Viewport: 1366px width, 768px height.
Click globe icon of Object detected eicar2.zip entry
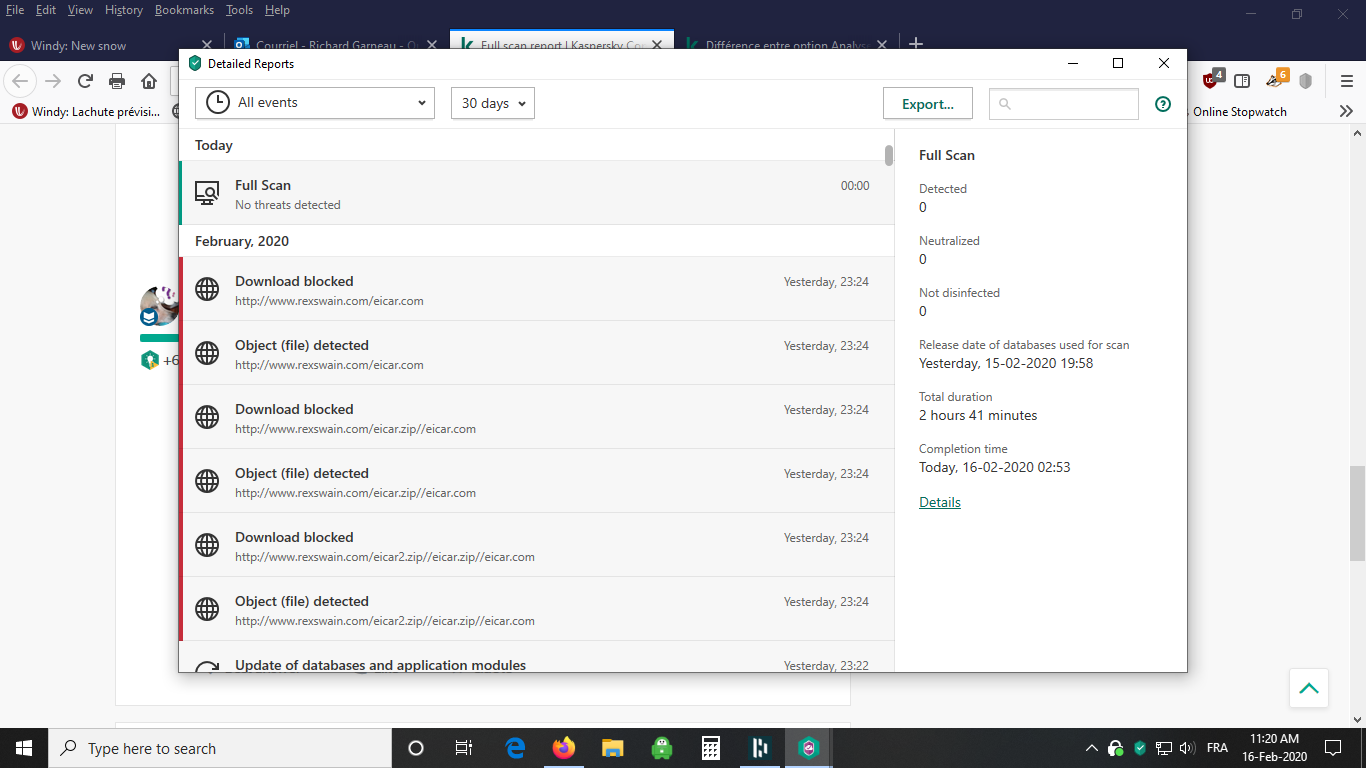click(207, 609)
